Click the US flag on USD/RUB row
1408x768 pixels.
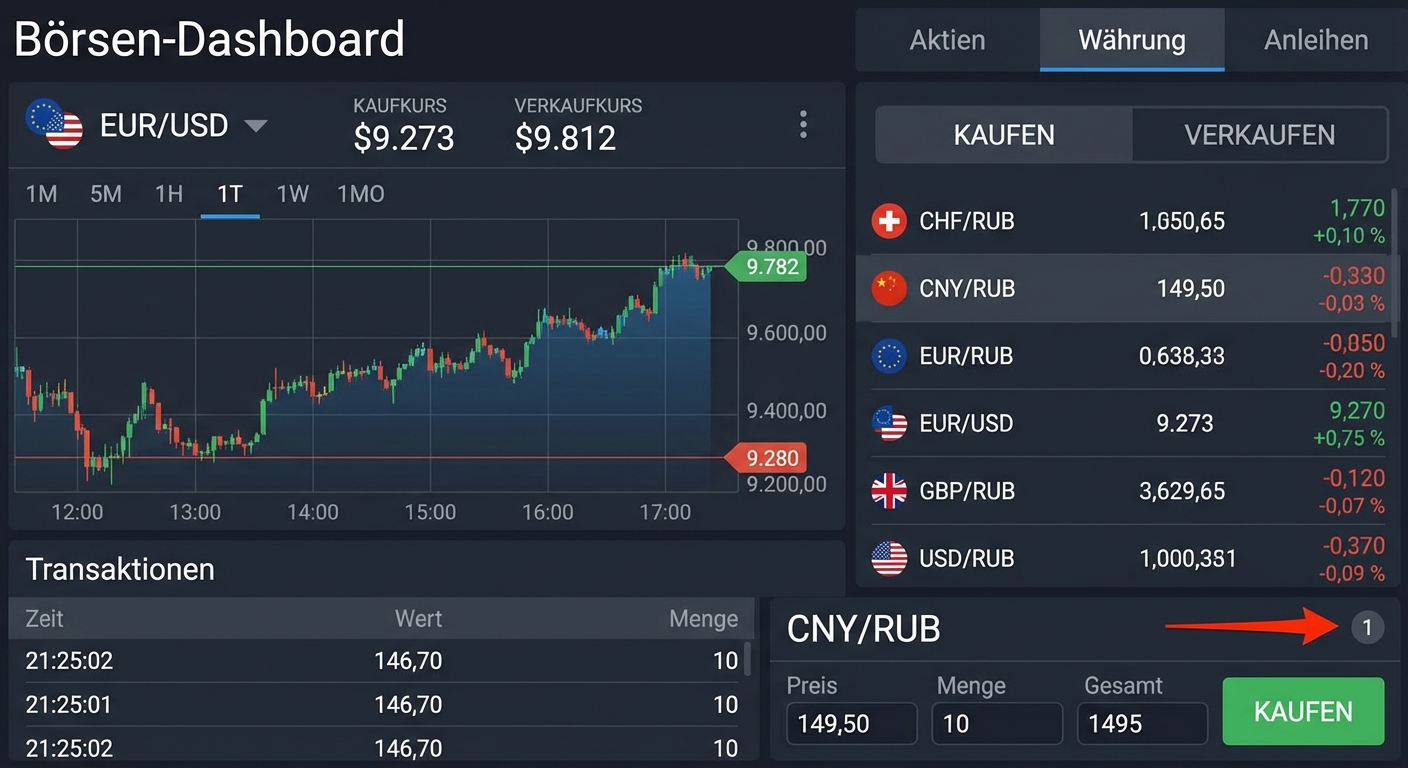pos(889,558)
